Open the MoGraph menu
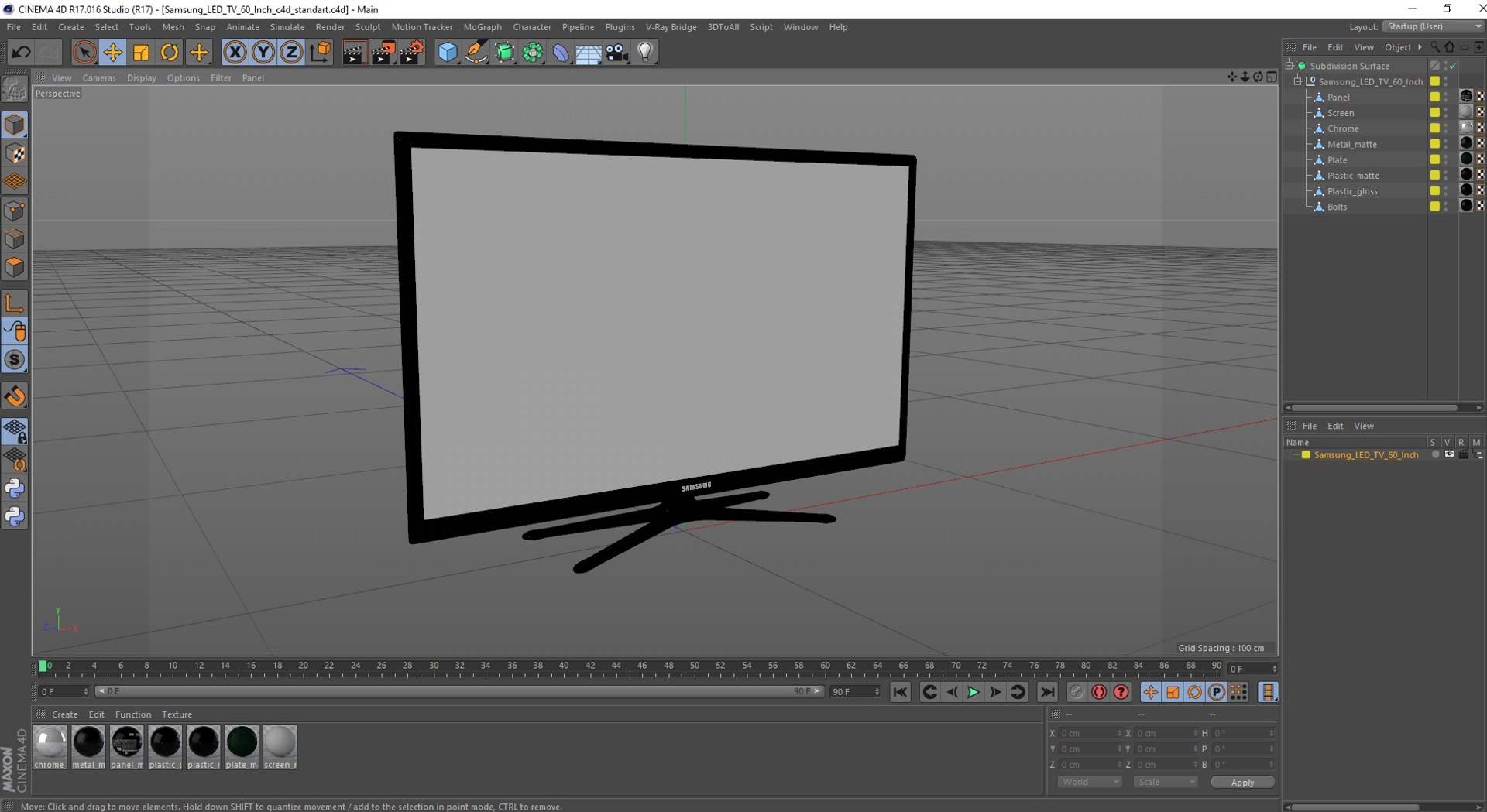The image size is (1487, 812). (483, 27)
